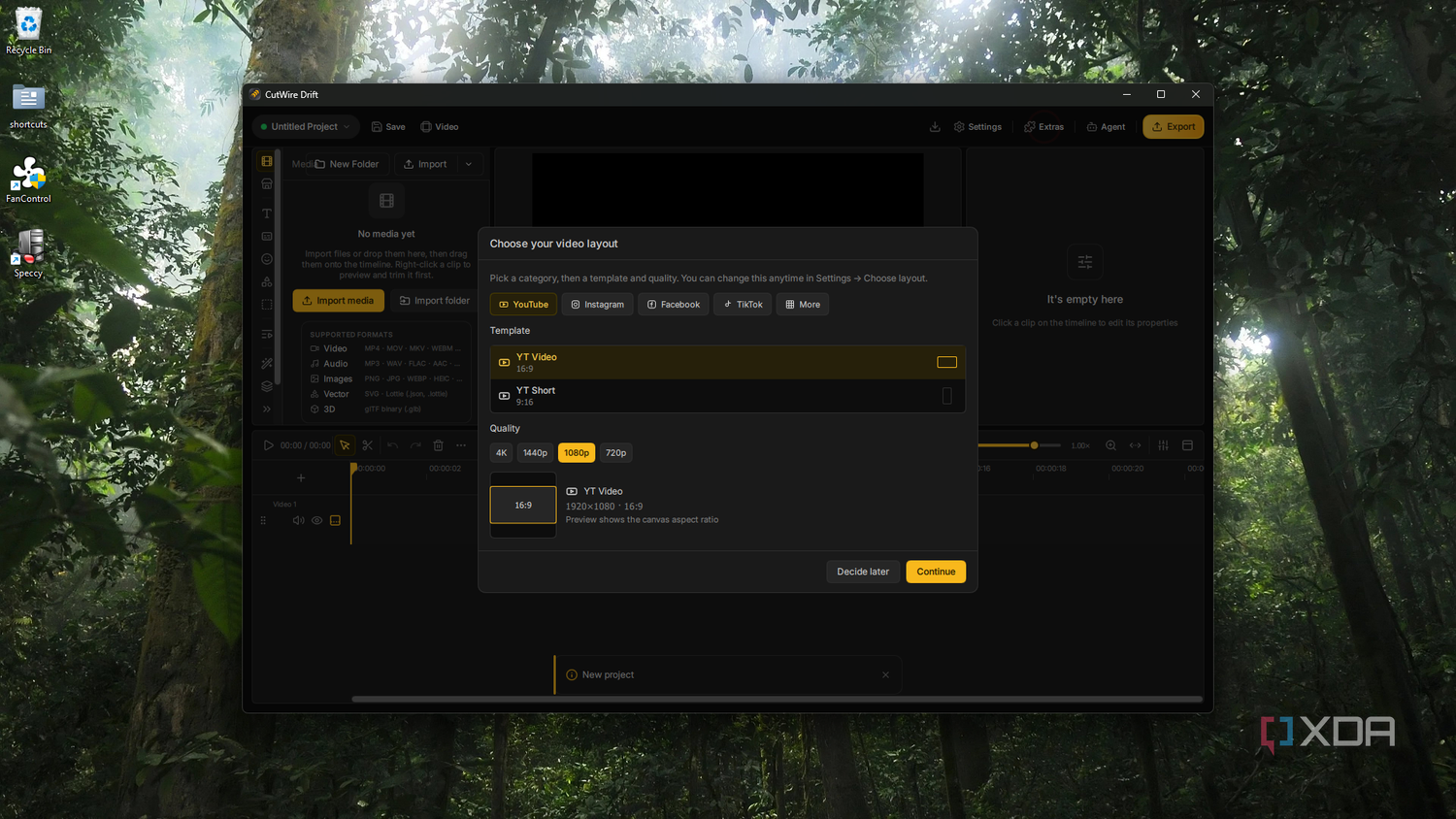Select the razor/scissors cut tool
The width and height of the screenshot is (1456, 819).
tap(367, 445)
